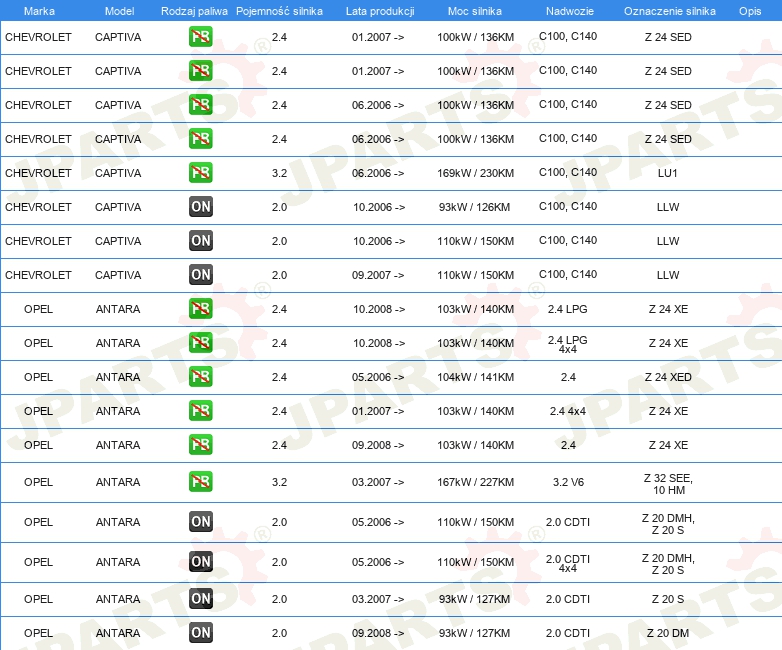Viewport: 782px width, 650px height.
Task: Sort by the Model column header
Action: click(118, 10)
